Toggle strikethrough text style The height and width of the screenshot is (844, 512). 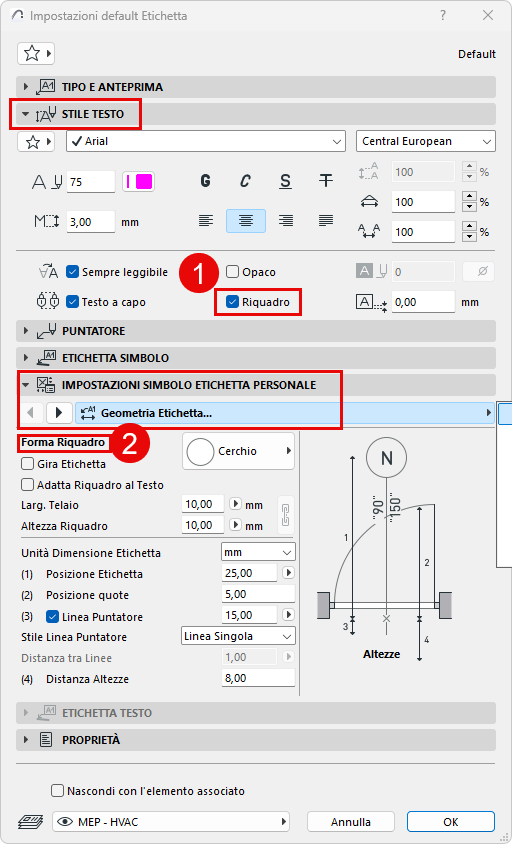point(325,181)
